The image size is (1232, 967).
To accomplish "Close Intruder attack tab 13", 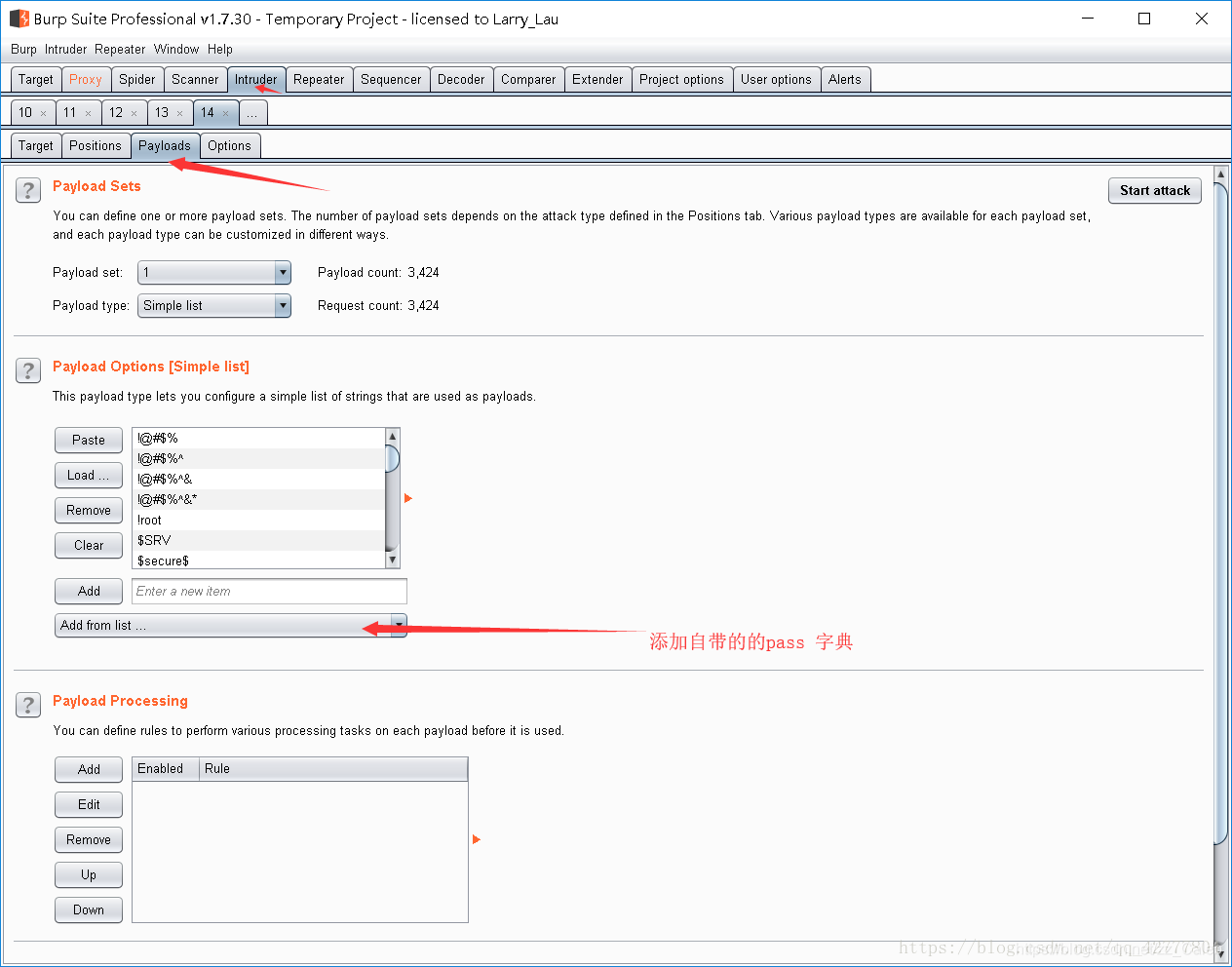I will pos(179,113).
